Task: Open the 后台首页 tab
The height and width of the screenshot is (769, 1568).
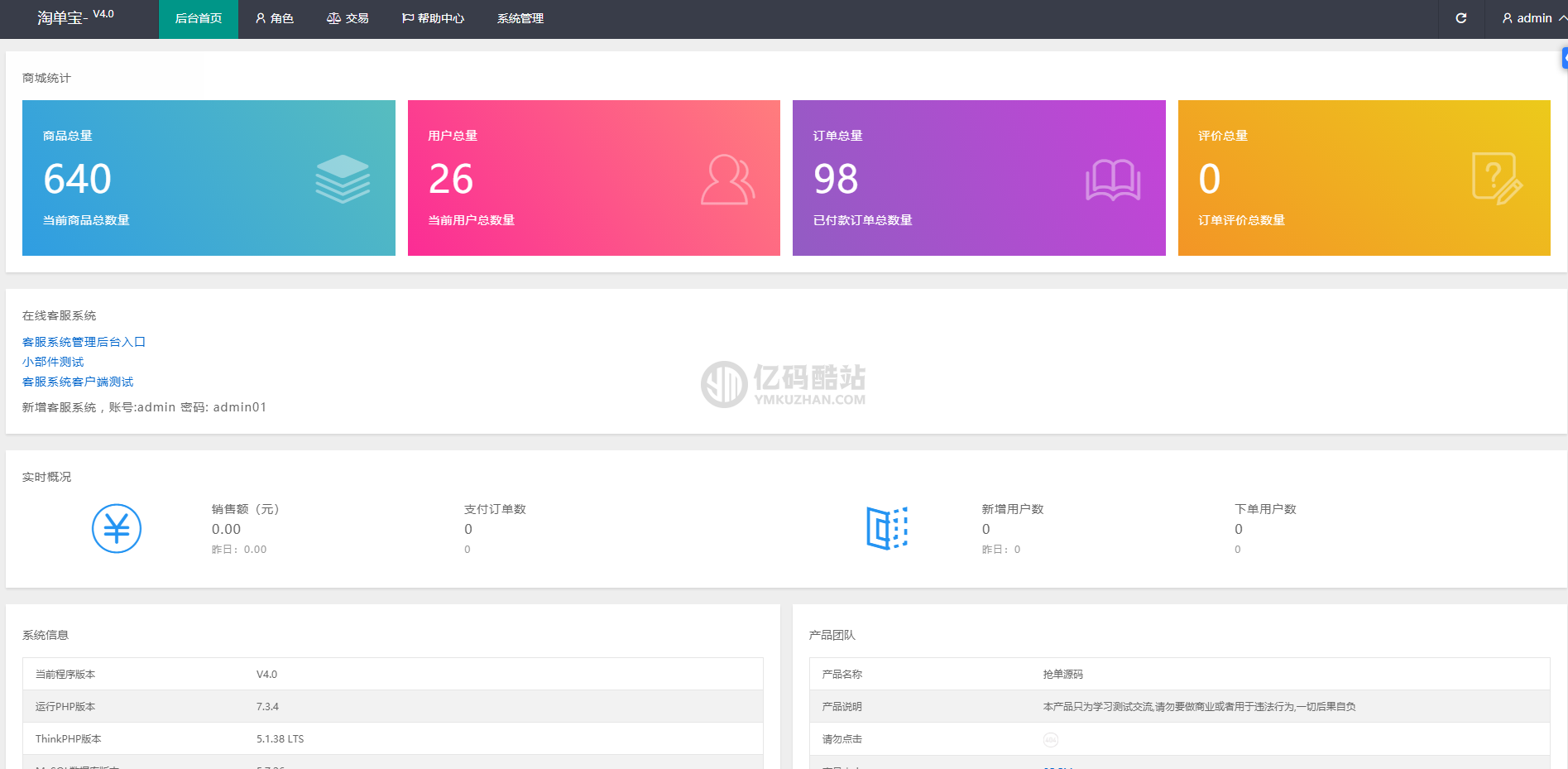Action: coord(199,19)
